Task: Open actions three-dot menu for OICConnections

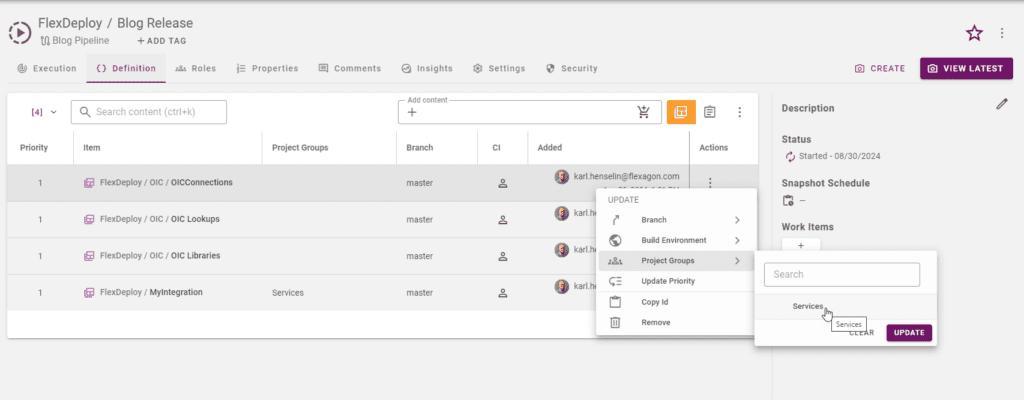Action: click(711, 183)
